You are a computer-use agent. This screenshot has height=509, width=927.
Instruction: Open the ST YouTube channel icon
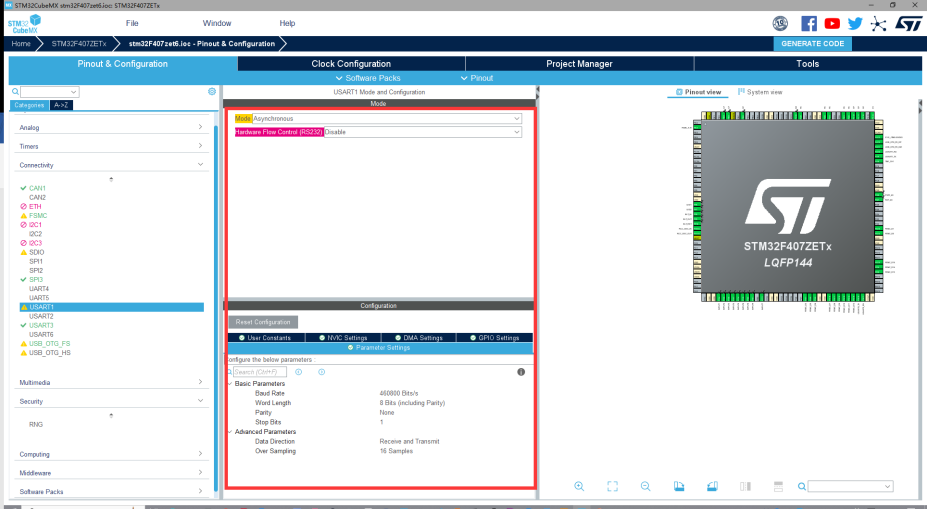coord(832,24)
